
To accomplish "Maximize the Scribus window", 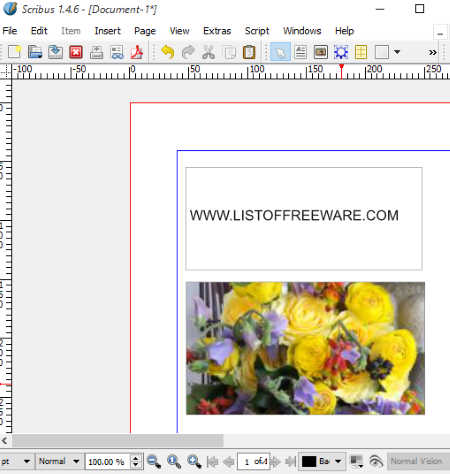I will [419, 9].
